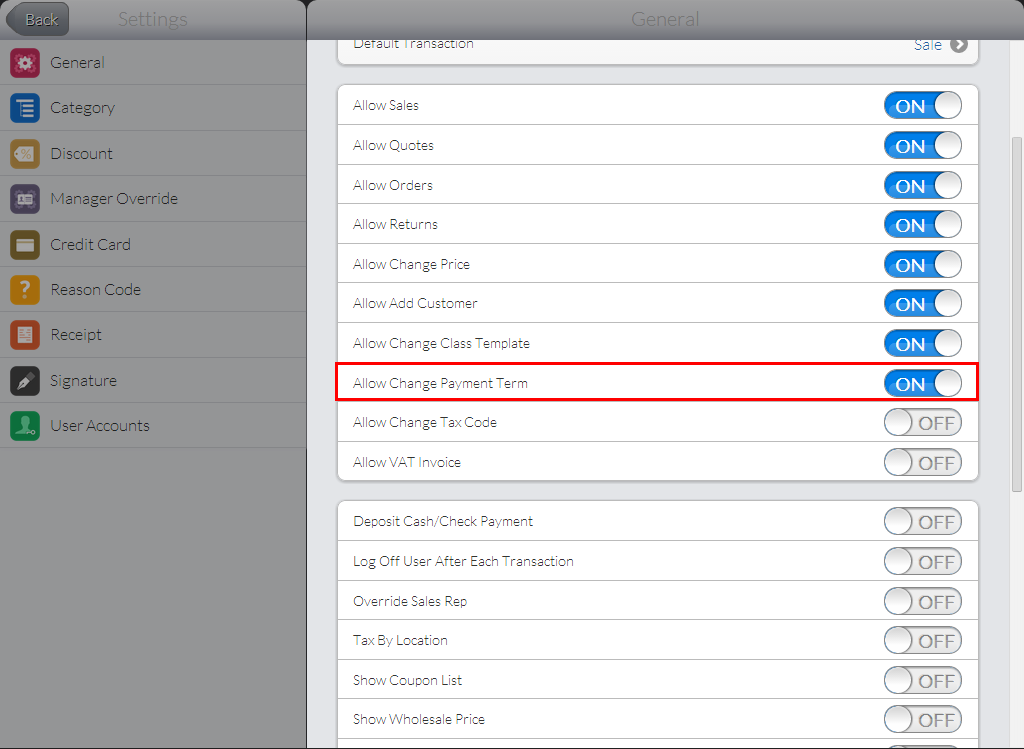
Task: Open the General settings item
Action: point(153,63)
